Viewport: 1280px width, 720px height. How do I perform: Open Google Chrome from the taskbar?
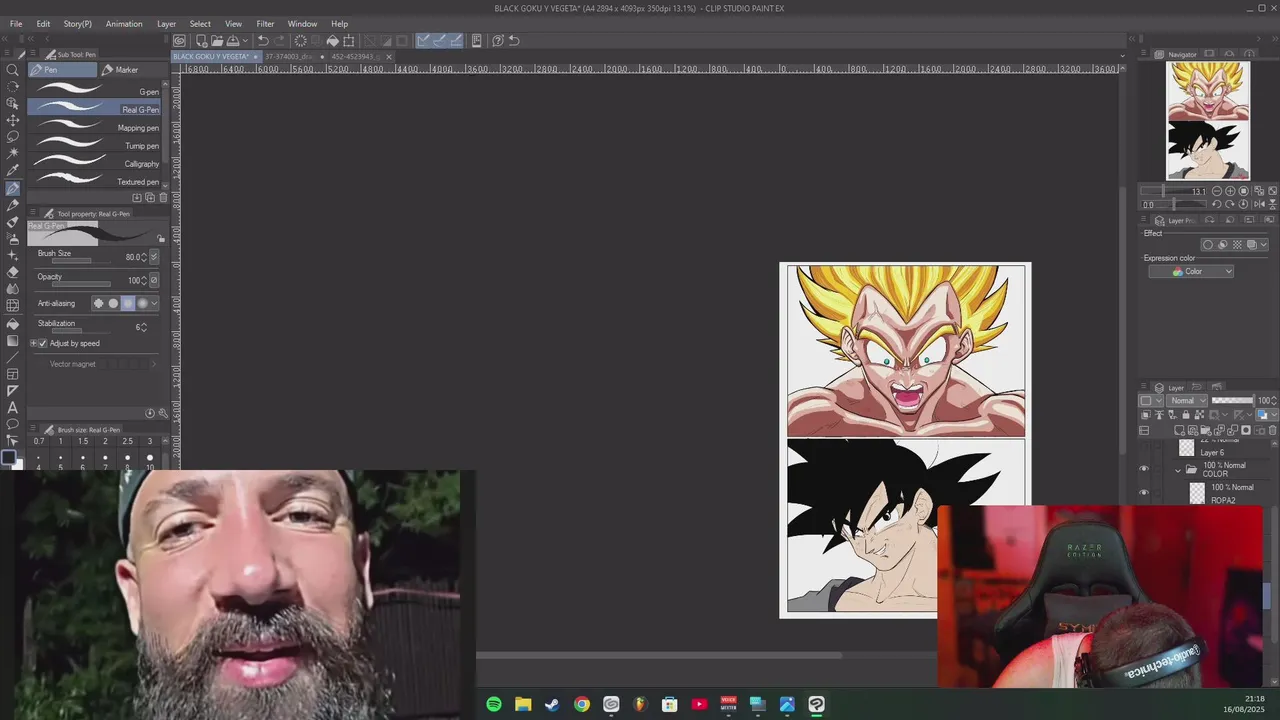tap(582, 705)
